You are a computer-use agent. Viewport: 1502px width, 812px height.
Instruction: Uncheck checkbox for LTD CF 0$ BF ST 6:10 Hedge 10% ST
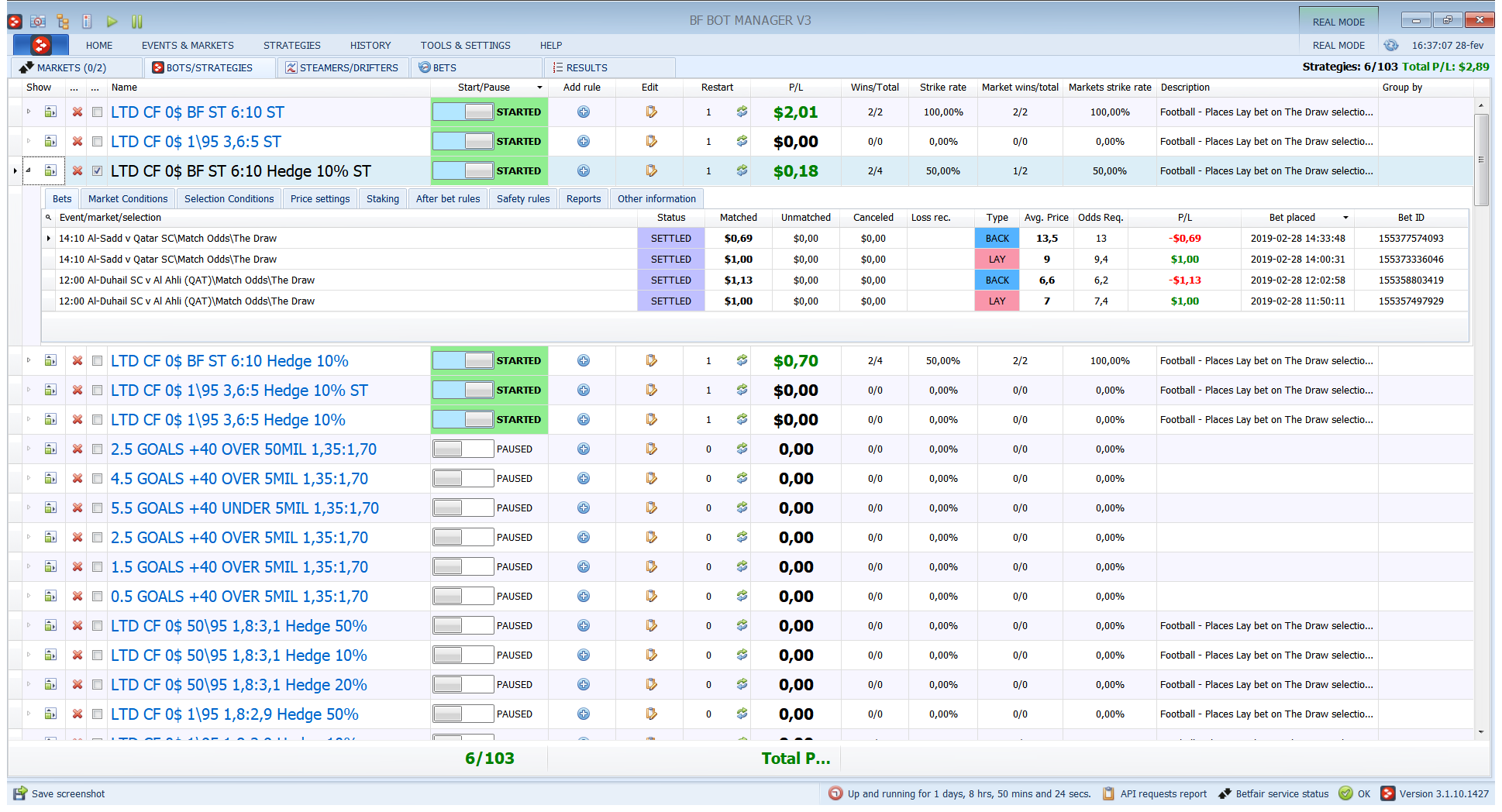97,170
